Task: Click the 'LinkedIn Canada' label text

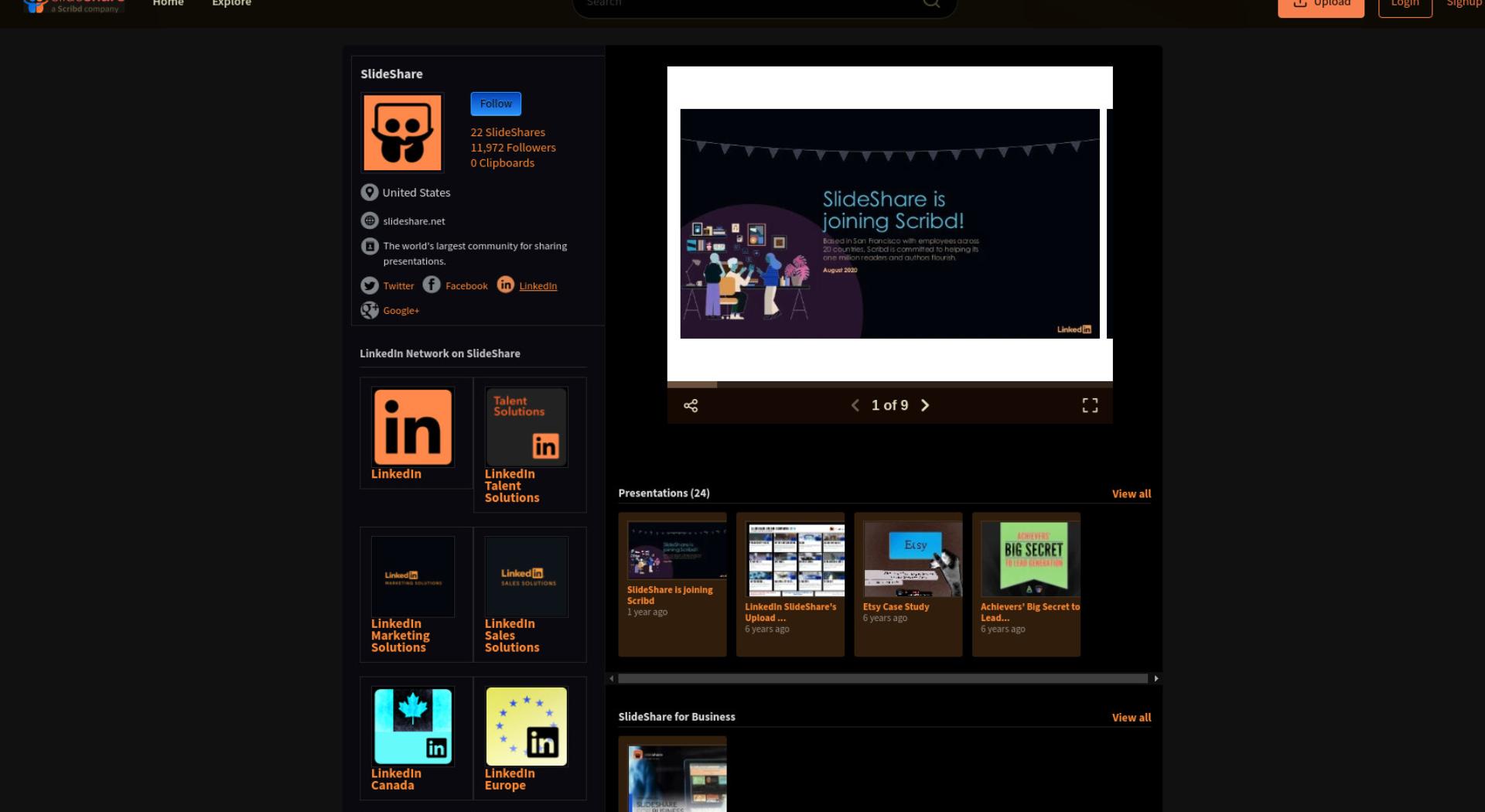Action: (x=396, y=780)
